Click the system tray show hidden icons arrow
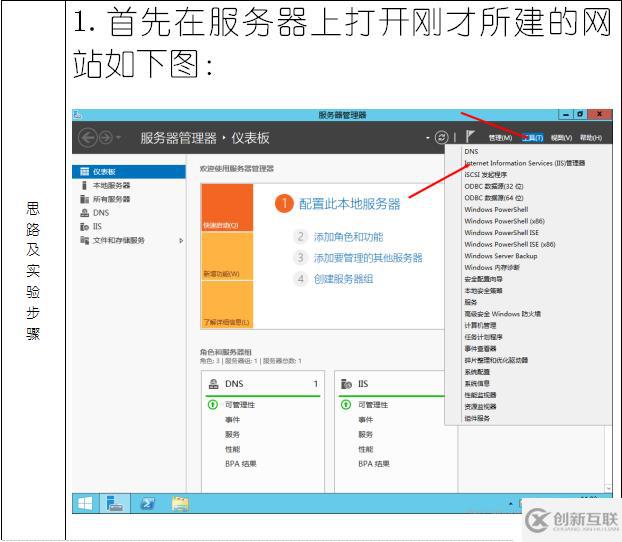Viewport: 622px width, 542px height. click(x=511, y=504)
